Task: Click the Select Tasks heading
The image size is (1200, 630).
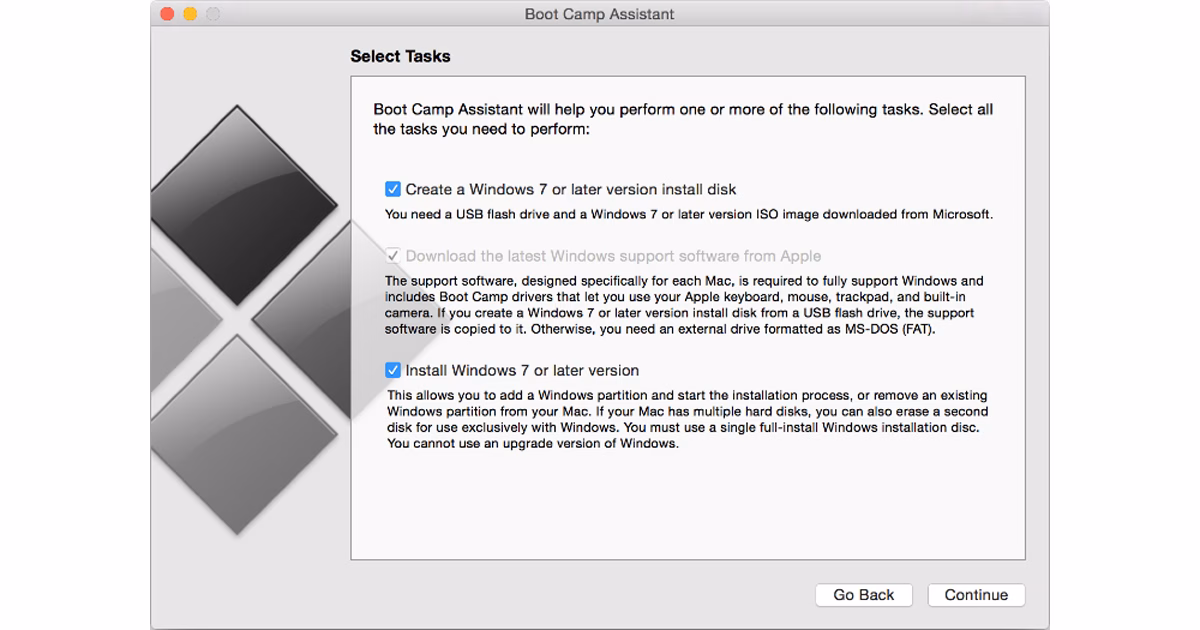Action: click(400, 56)
